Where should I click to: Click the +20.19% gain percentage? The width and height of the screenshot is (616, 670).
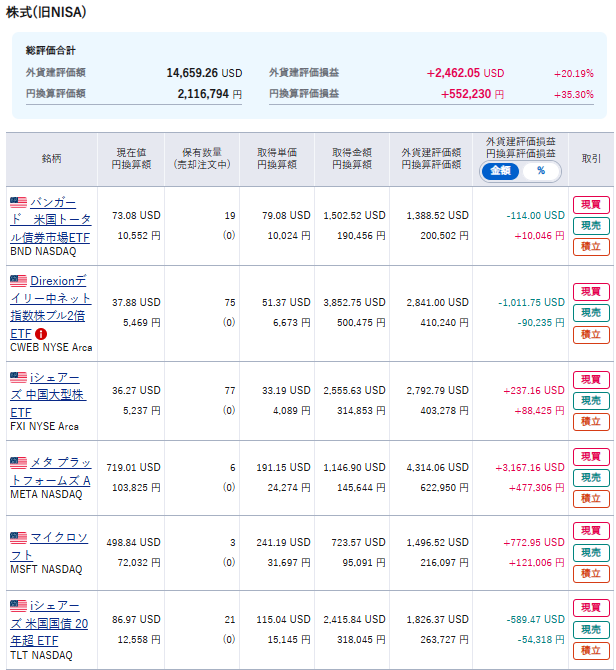coord(574,73)
